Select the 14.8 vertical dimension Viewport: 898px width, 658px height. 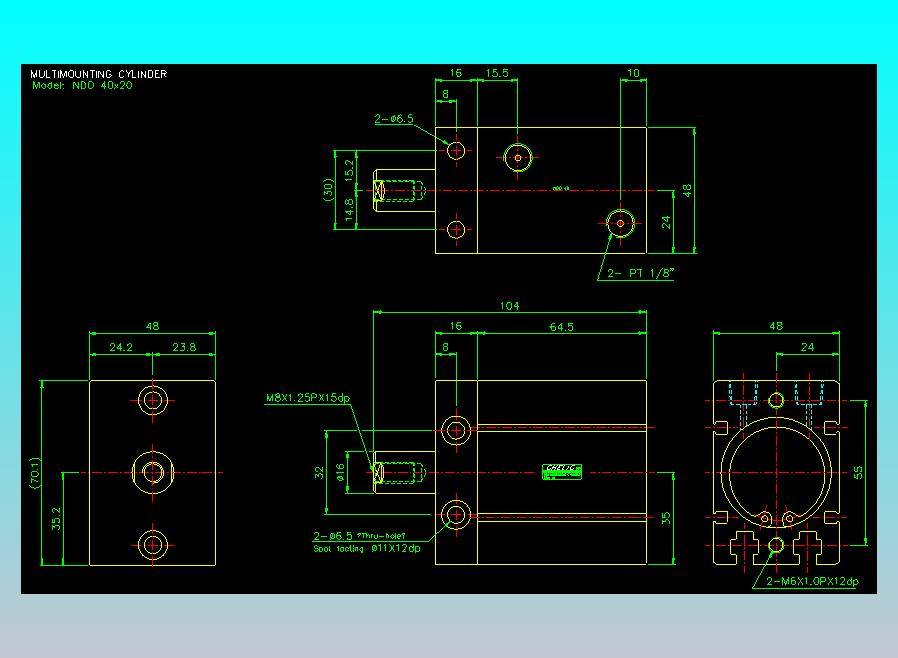pyautogui.click(x=349, y=210)
